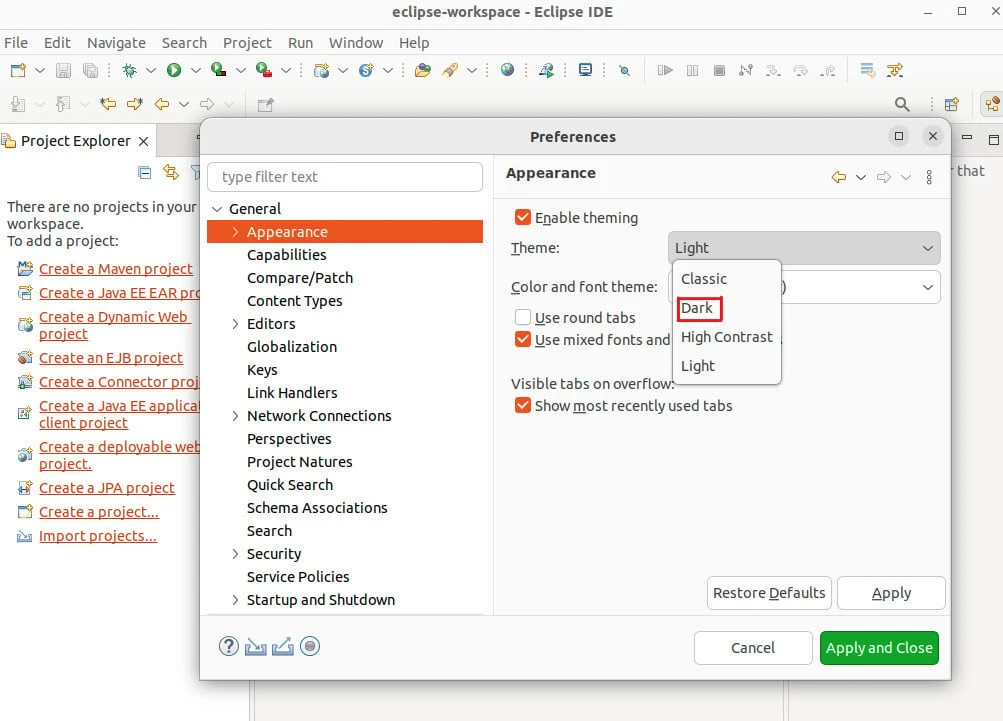Expand the Security tree node
Image resolution: width=1003 pixels, height=721 pixels.
235,554
